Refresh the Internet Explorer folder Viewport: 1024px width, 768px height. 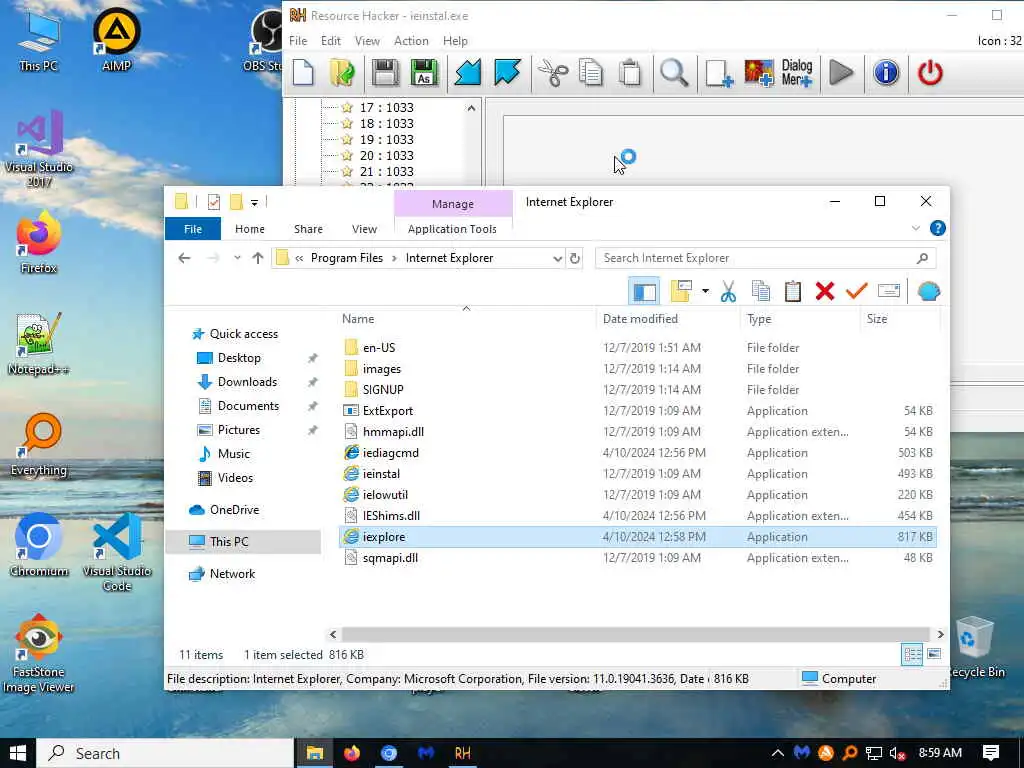tap(575, 259)
